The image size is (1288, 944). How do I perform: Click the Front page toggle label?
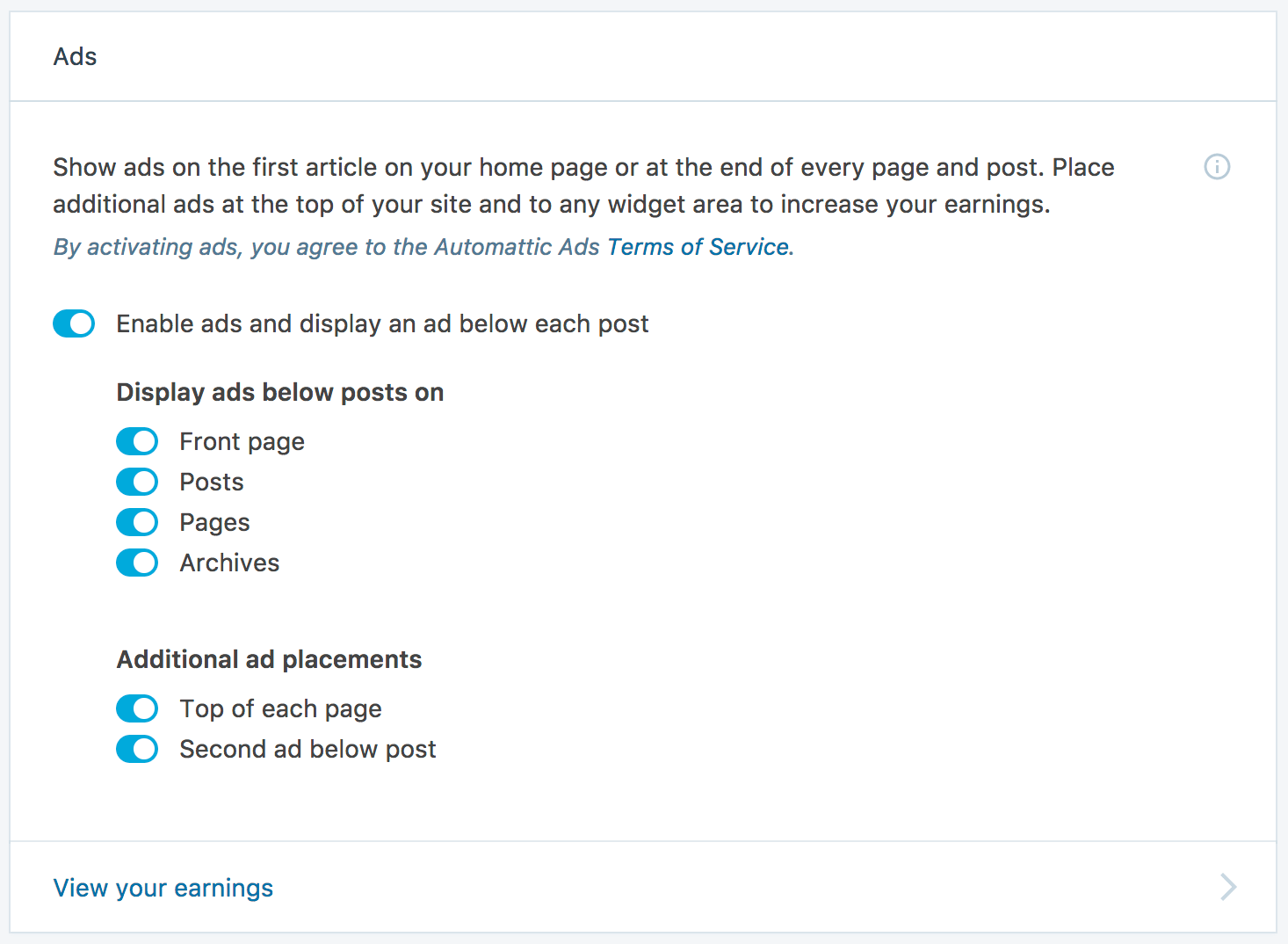[242, 441]
